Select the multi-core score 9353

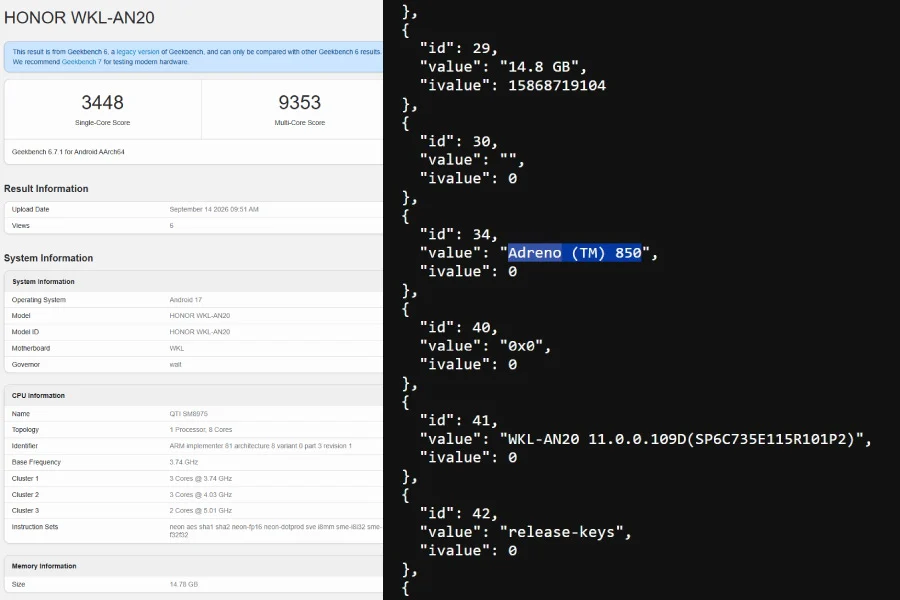(x=300, y=102)
